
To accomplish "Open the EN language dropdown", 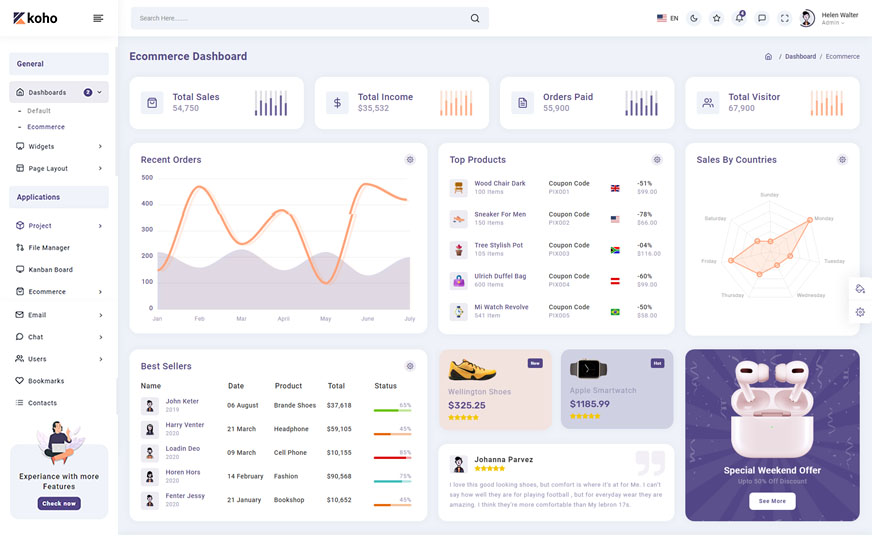I will pyautogui.click(x=667, y=18).
